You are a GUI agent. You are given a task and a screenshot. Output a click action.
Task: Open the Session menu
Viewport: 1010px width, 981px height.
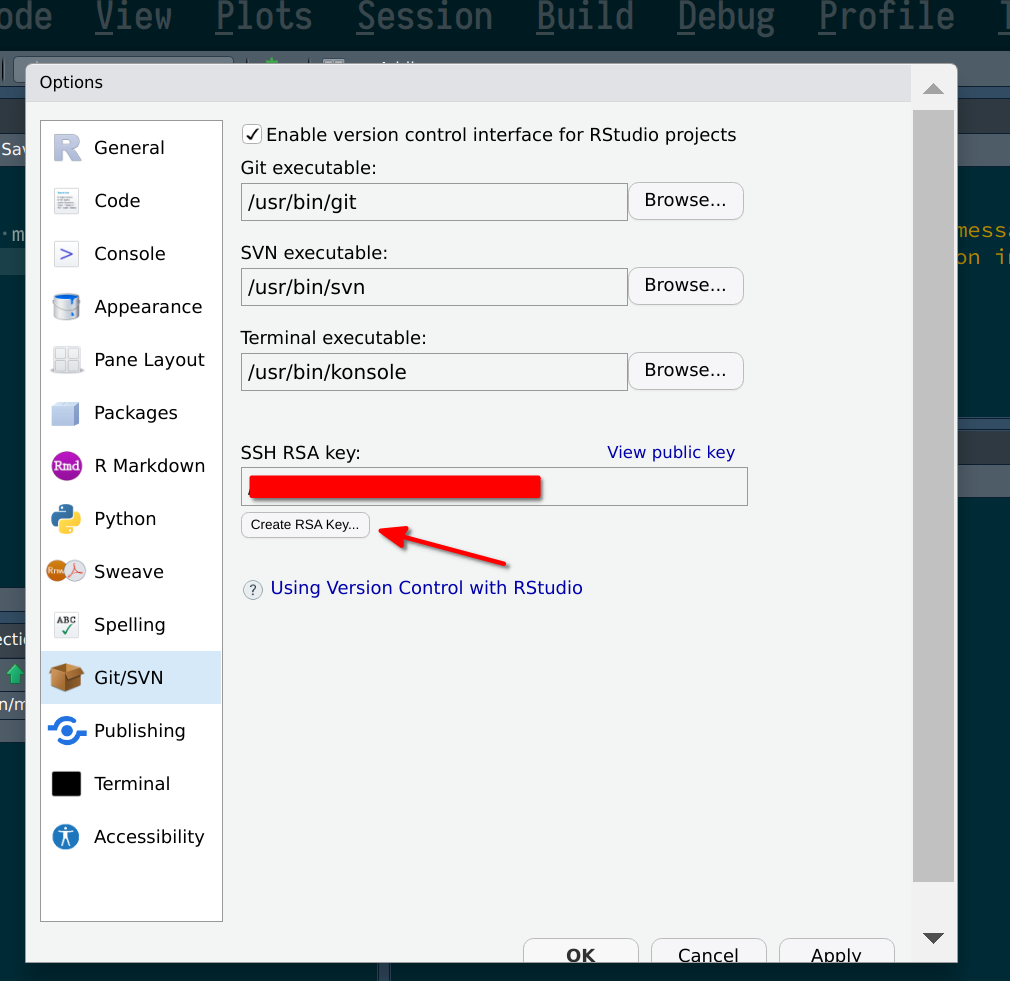pyautogui.click(x=425, y=15)
